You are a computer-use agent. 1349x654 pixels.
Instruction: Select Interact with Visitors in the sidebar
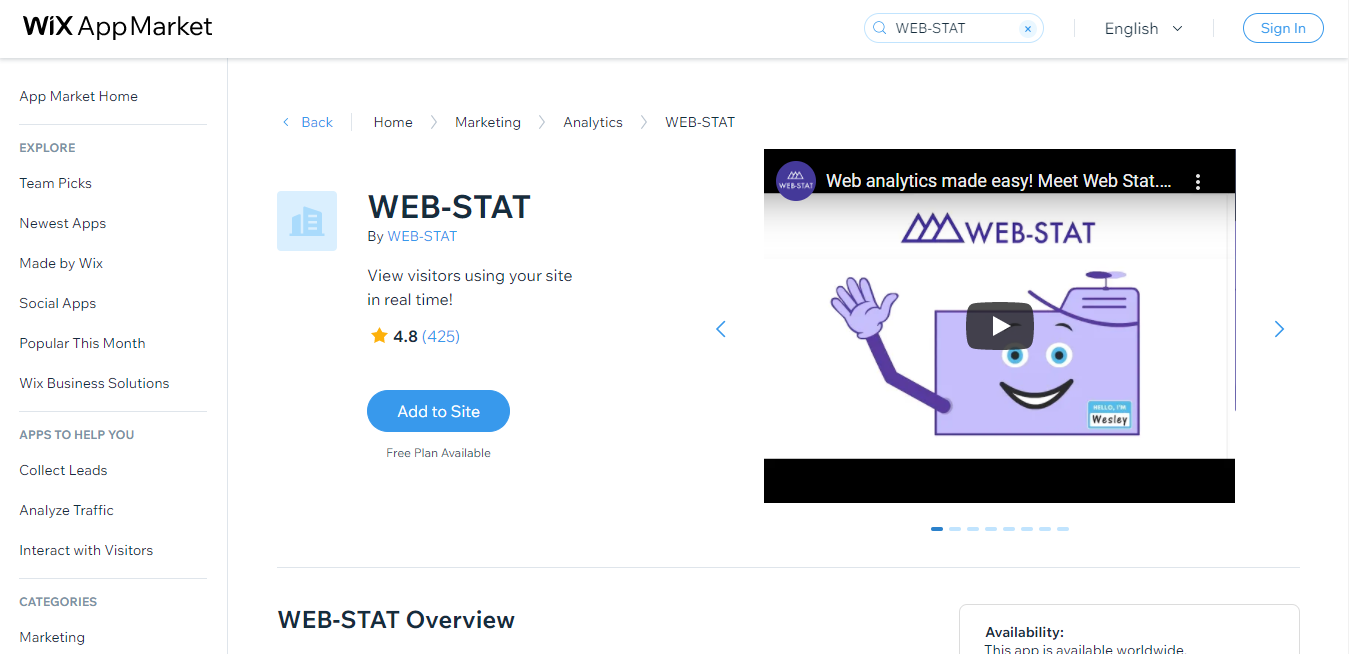pyautogui.click(x=87, y=550)
